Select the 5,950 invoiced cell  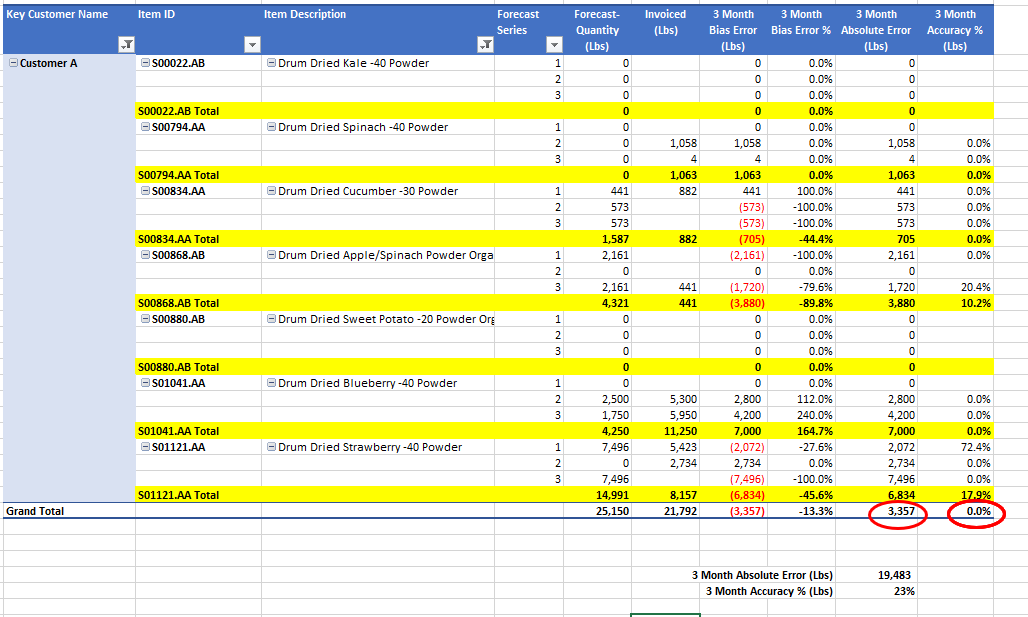coord(683,415)
